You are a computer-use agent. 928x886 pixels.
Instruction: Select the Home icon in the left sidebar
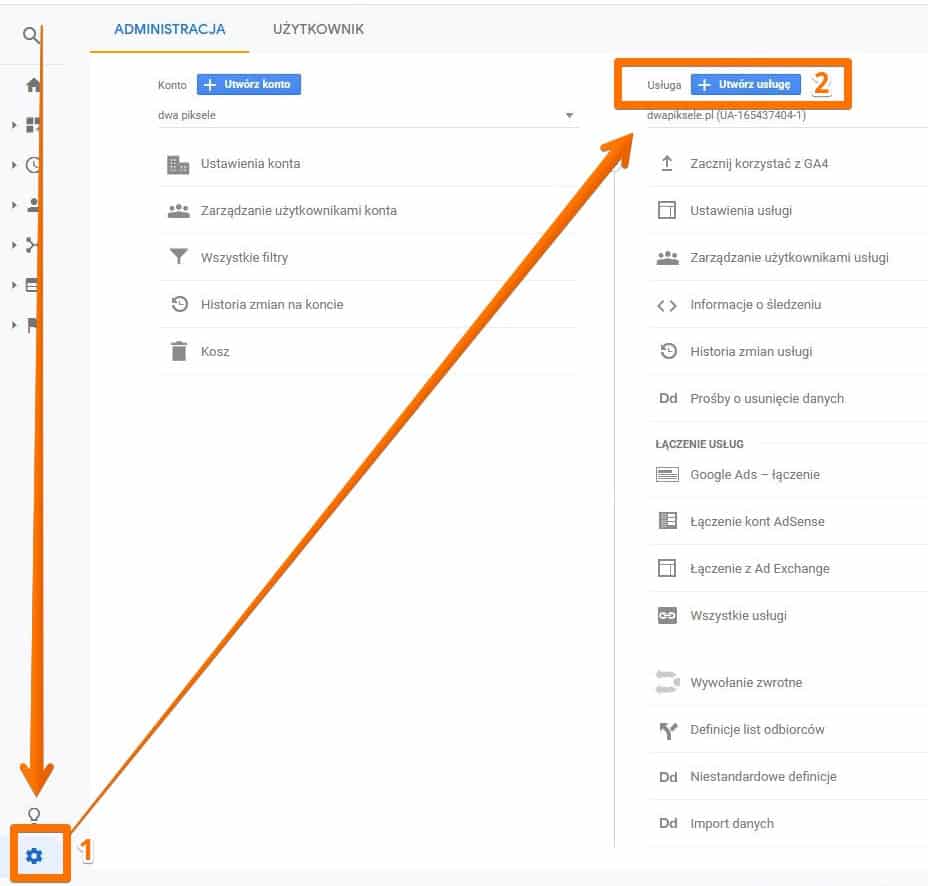(33, 85)
